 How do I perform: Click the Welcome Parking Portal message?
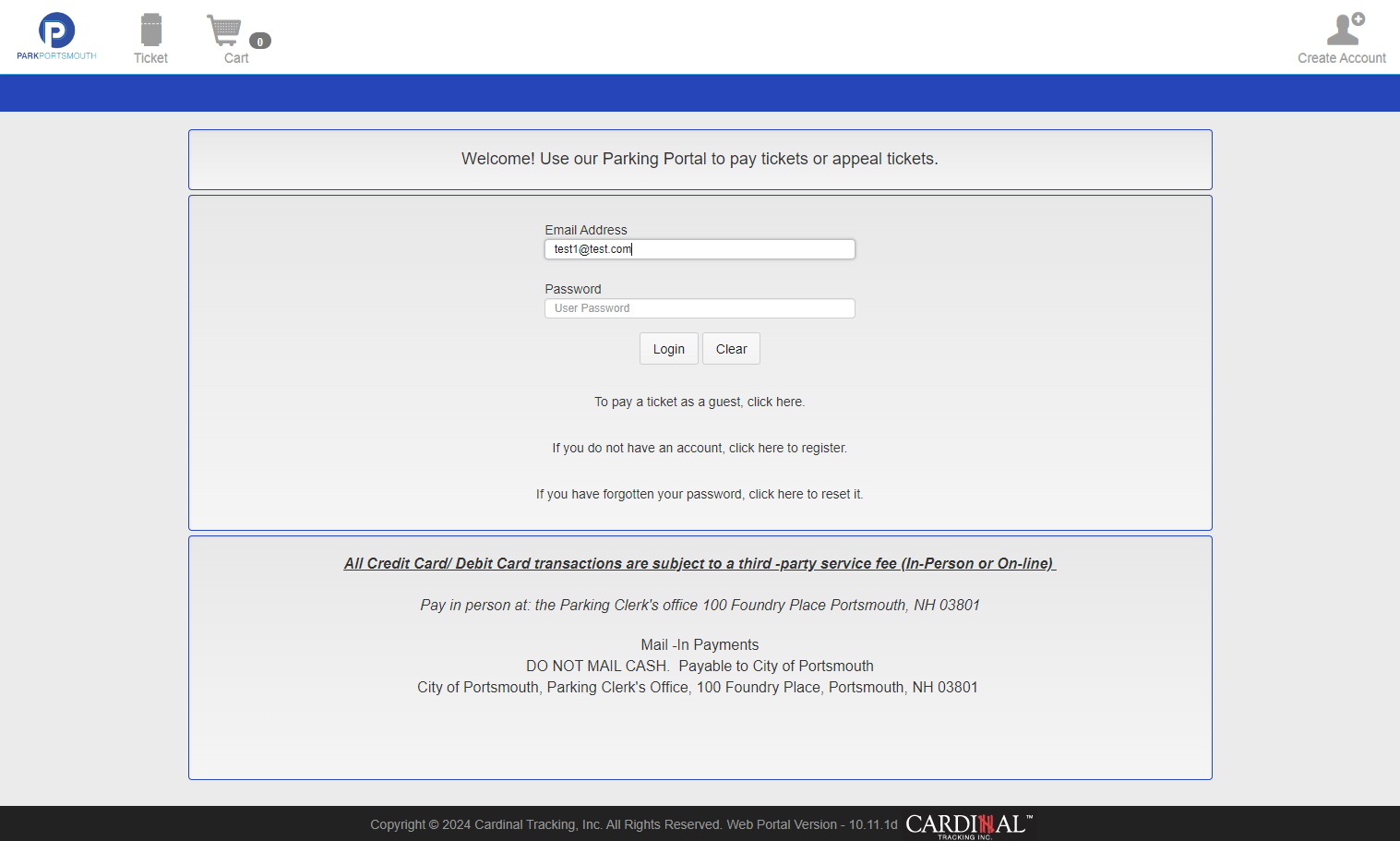(x=700, y=159)
